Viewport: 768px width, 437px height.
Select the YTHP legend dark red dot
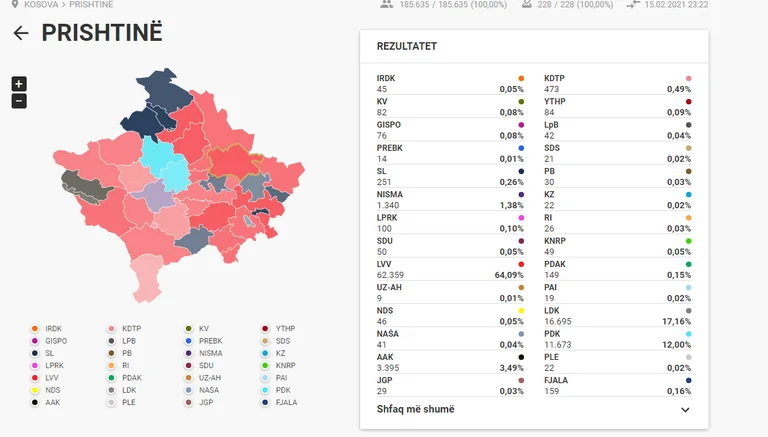click(x=265, y=329)
